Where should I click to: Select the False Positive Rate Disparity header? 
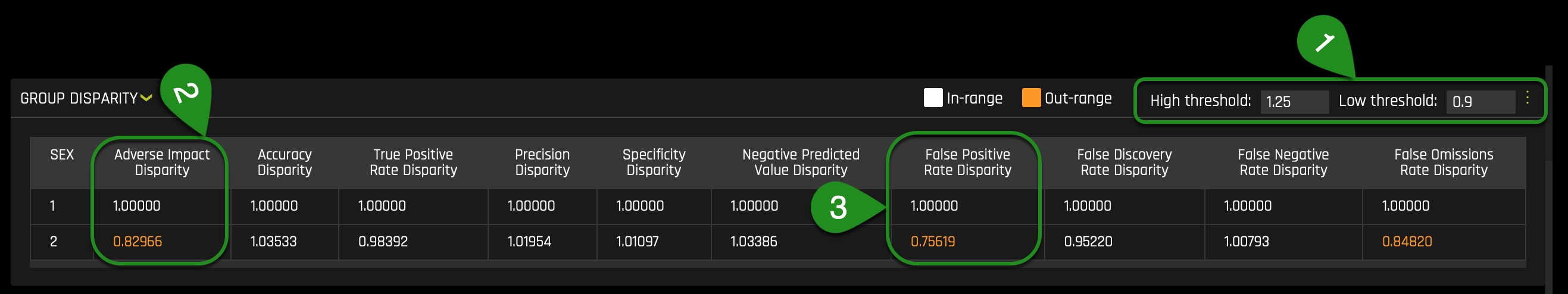[x=967, y=162]
